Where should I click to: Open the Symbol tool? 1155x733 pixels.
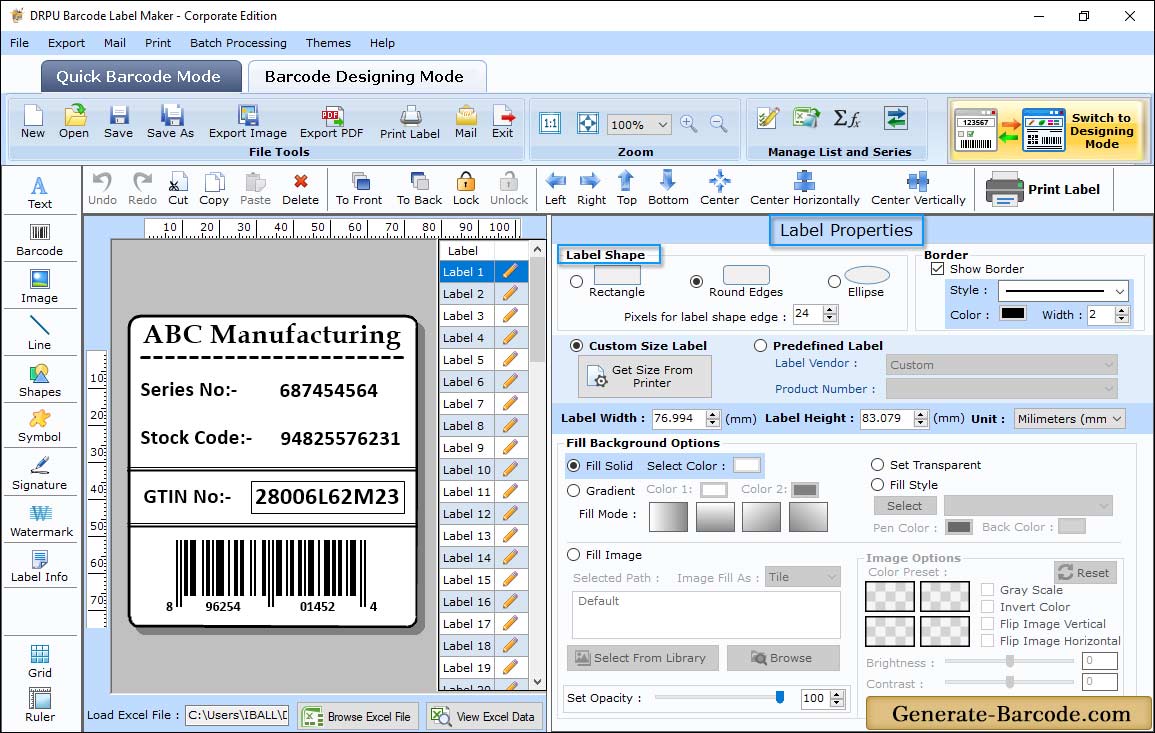(40, 427)
